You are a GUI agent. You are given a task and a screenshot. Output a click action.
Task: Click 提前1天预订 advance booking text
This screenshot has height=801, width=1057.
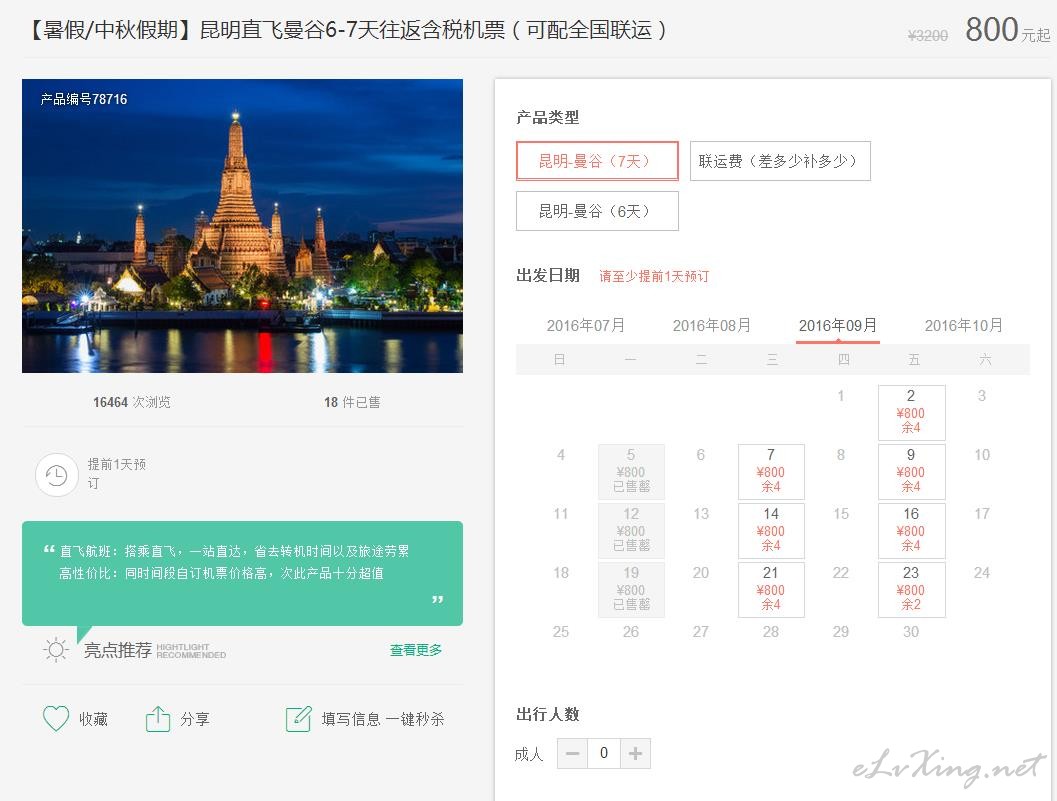click(116, 473)
